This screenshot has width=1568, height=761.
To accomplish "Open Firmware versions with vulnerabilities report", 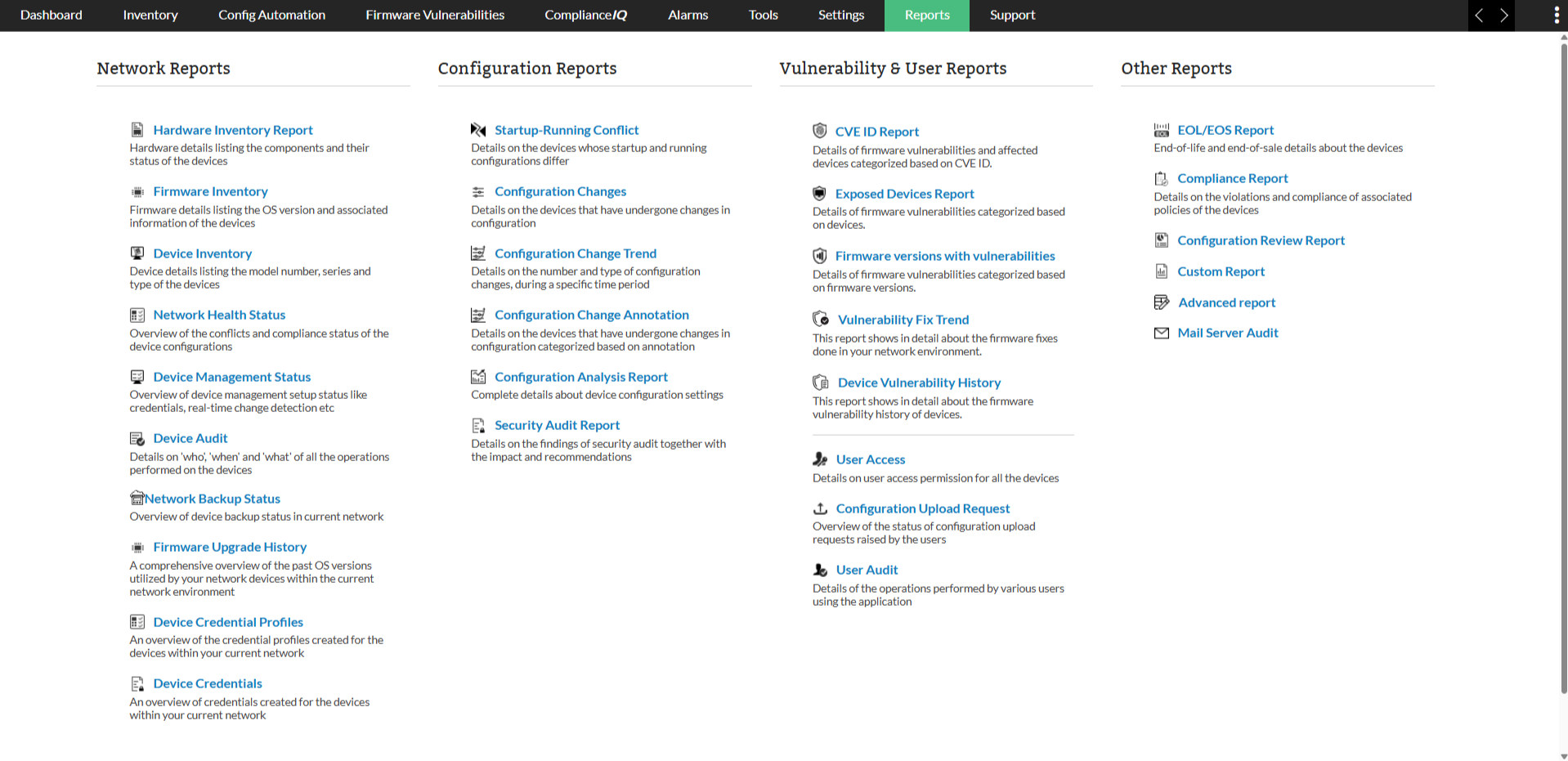I will point(945,256).
